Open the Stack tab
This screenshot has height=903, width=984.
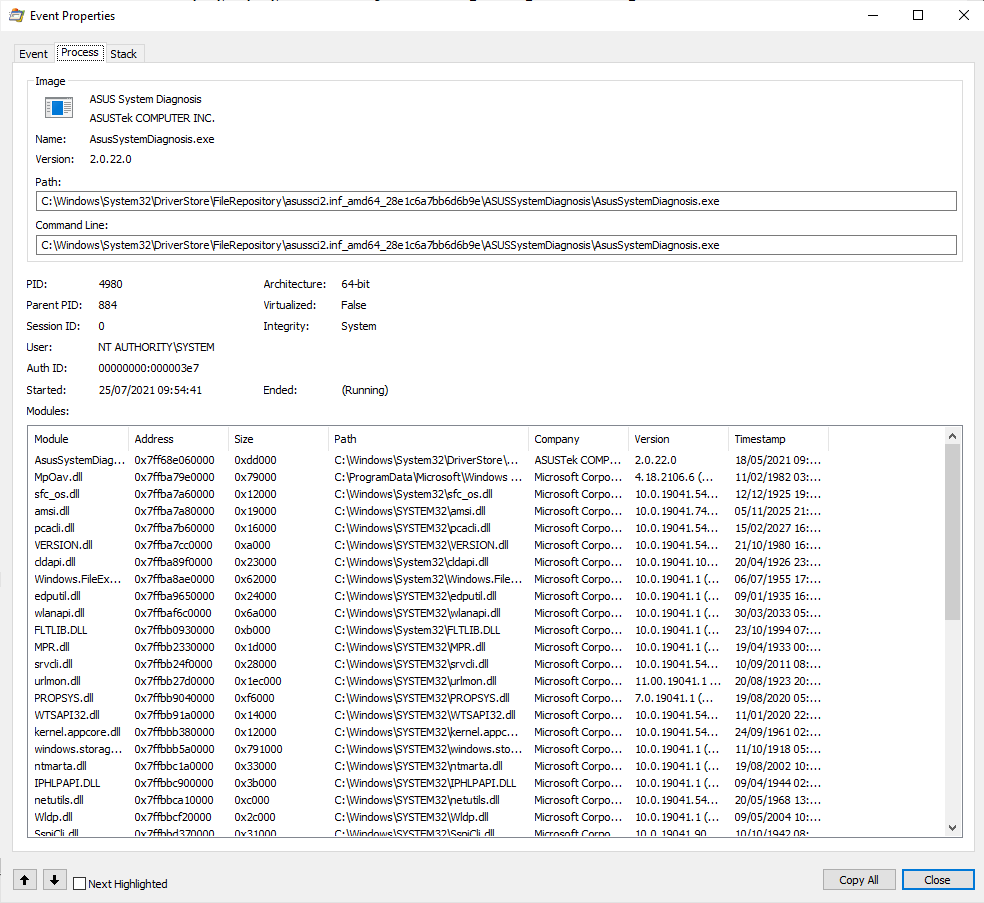124,54
